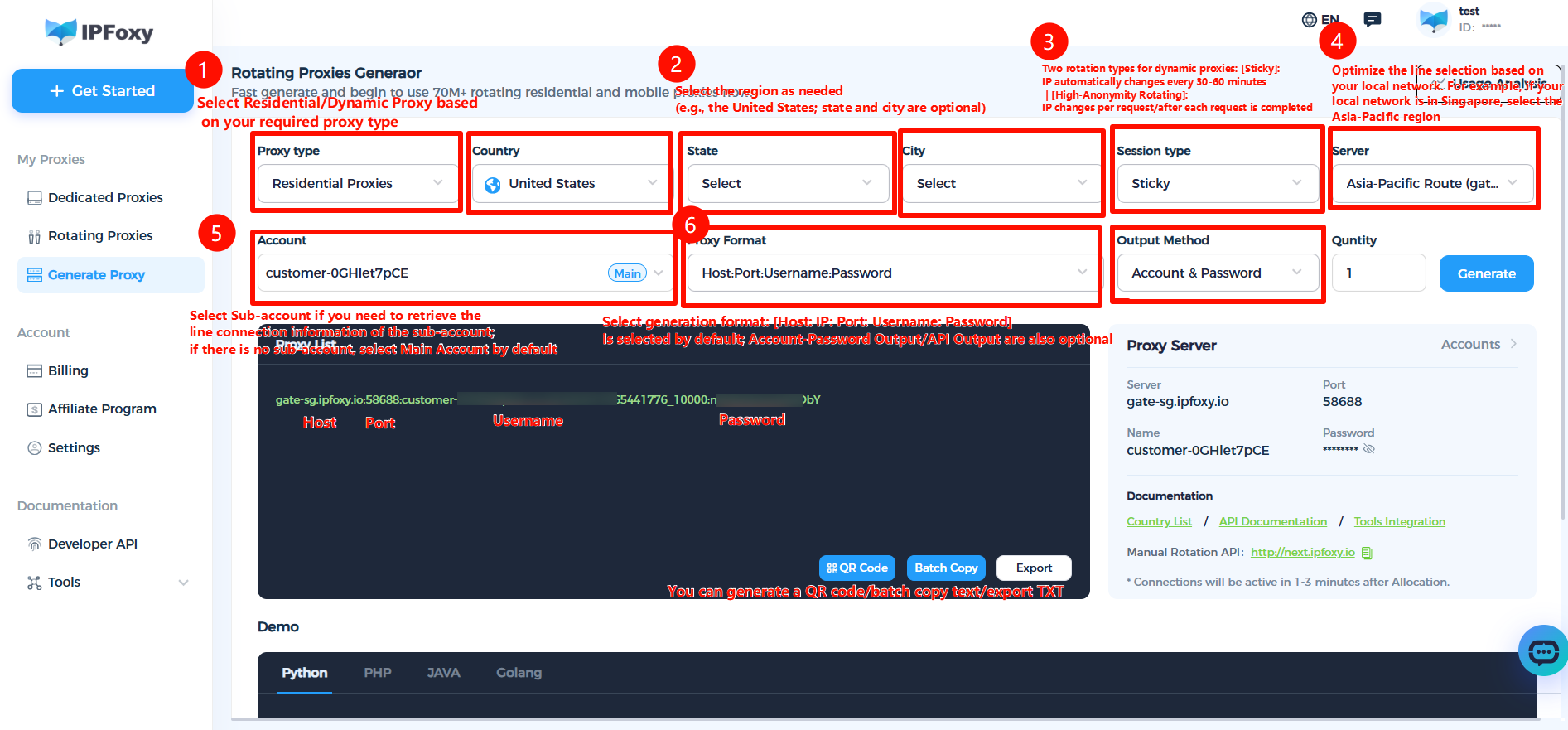Click the Settings sidebar icon
This screenshot has height=730, width=1568.
pos(34,448)
